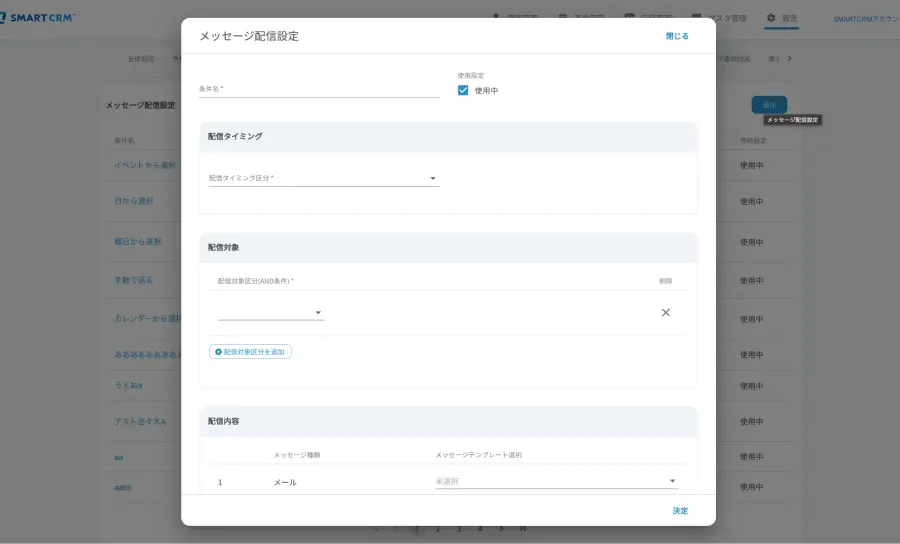Click the plus icon on 配信対象区分を追加
Image resolution: width=900 pixels, height=544 pixels.
click(x=219, y=352)
